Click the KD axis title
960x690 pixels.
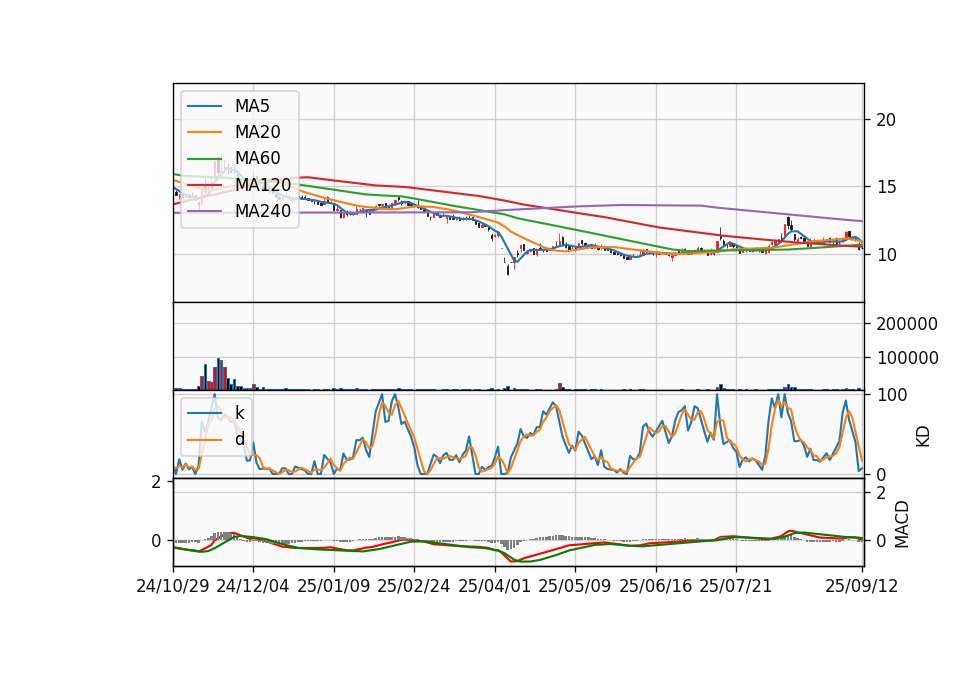[923, 437]
